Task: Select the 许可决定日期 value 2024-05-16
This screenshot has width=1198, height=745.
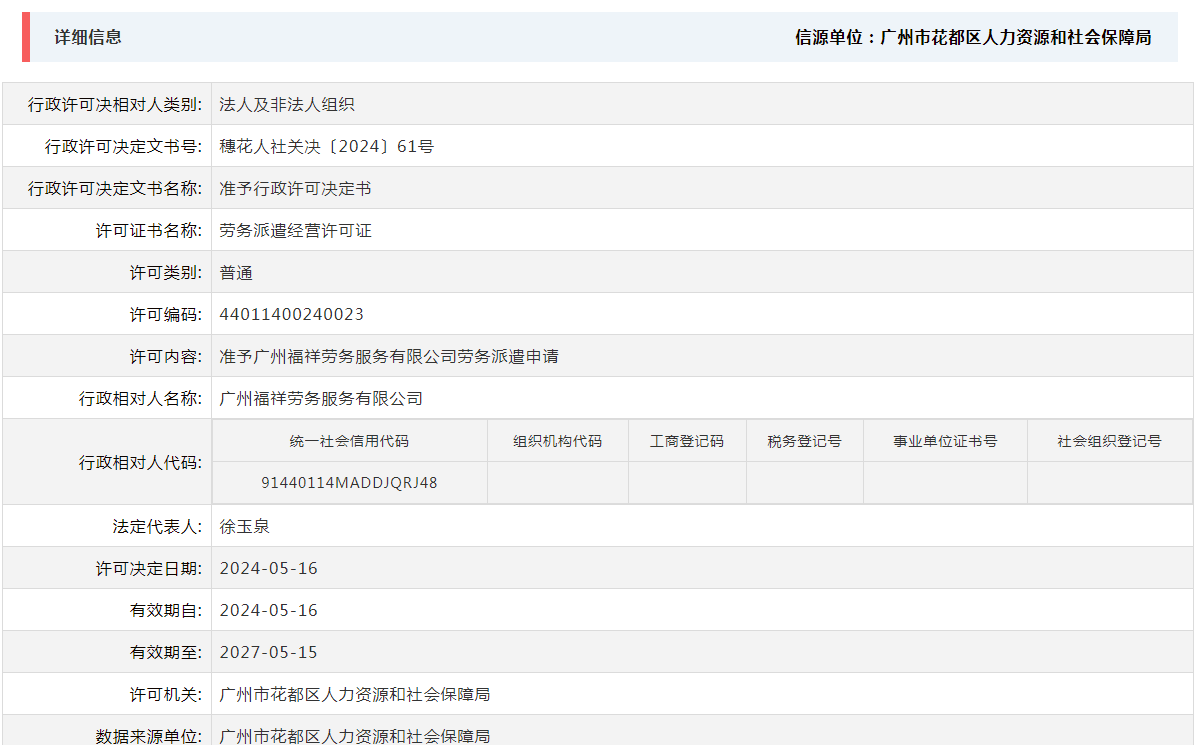Action: pyautogui.click(x=268, y=569)
